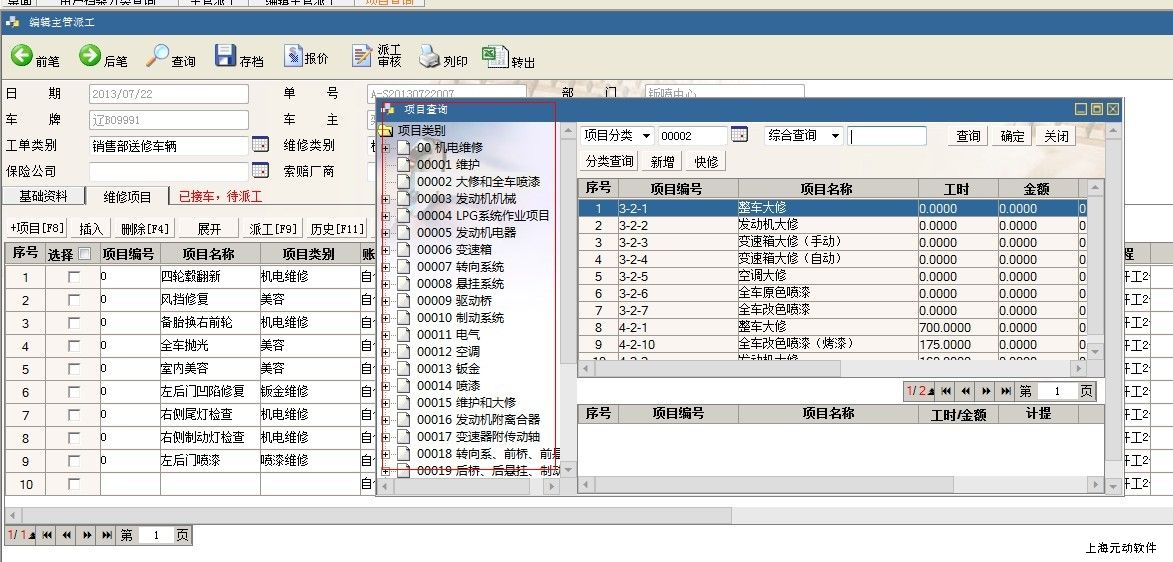The image size is (1173, 562).
Task: Toggle the 选择 select-all header checkbox
Action: pos(84,254)
